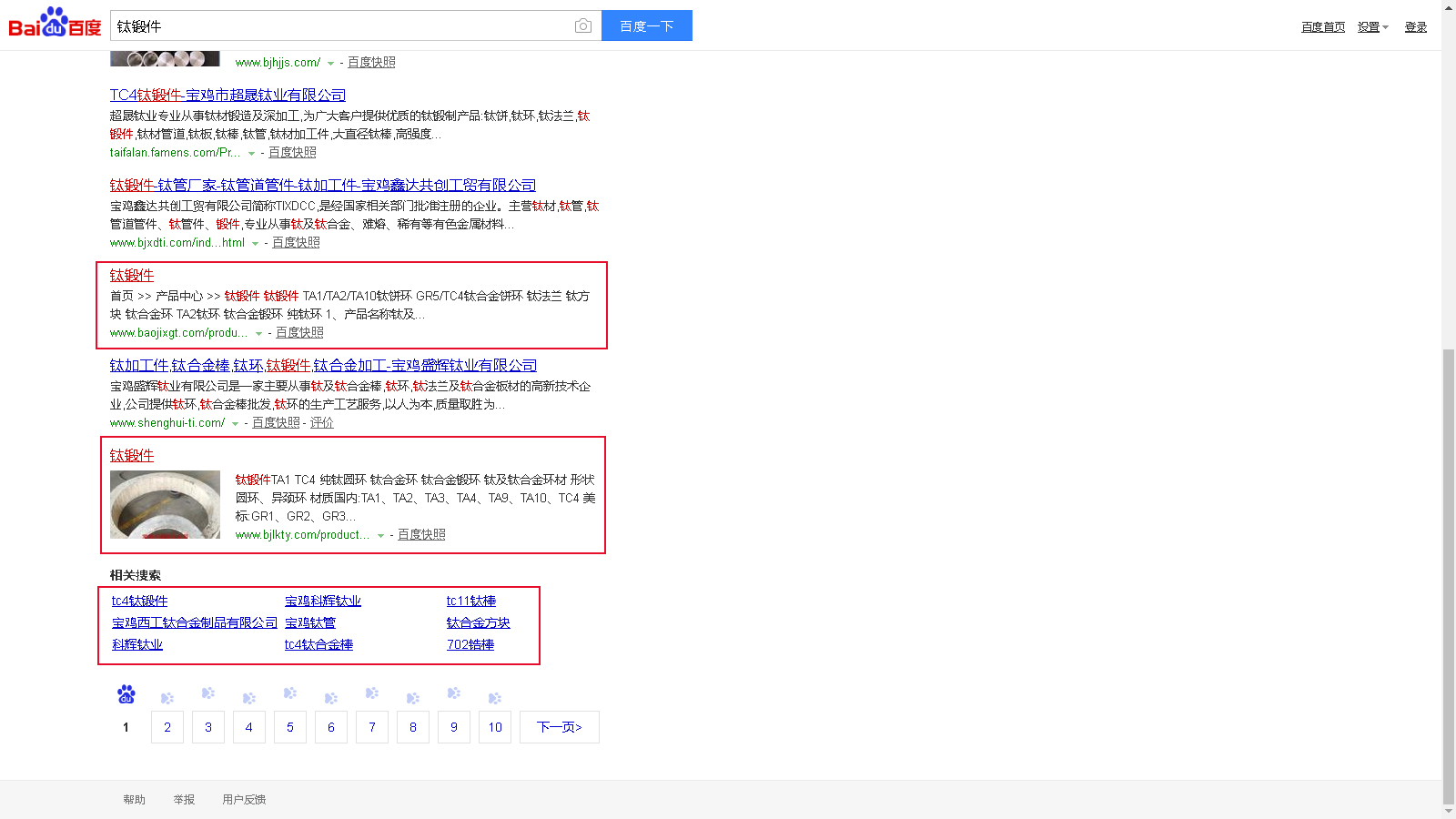Click the 百度一下 search button
This screenshot has height=819, width=1456.
coord(647,26)
